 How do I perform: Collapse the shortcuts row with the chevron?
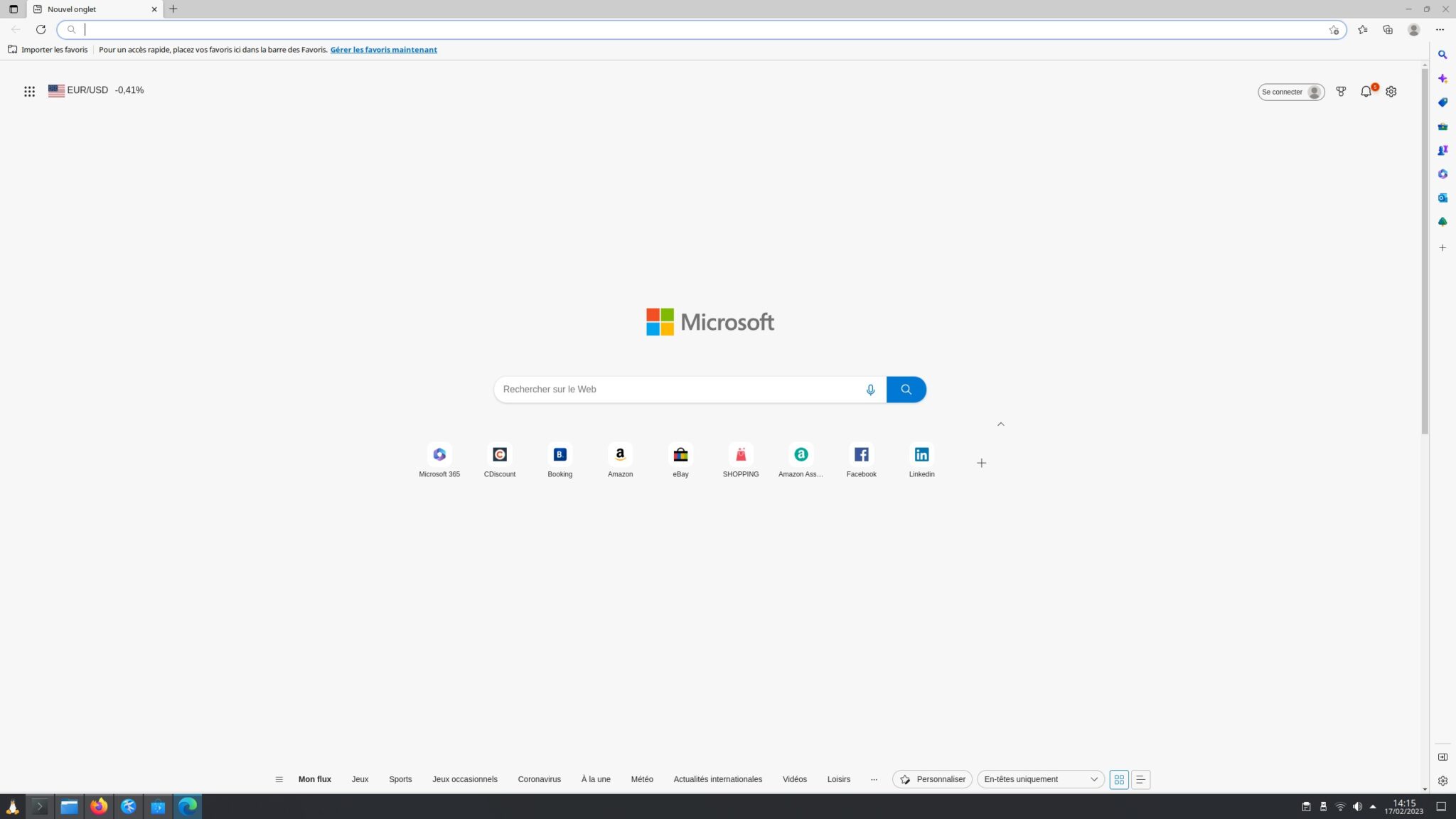pyautogui.click(x=1000, y=424)
